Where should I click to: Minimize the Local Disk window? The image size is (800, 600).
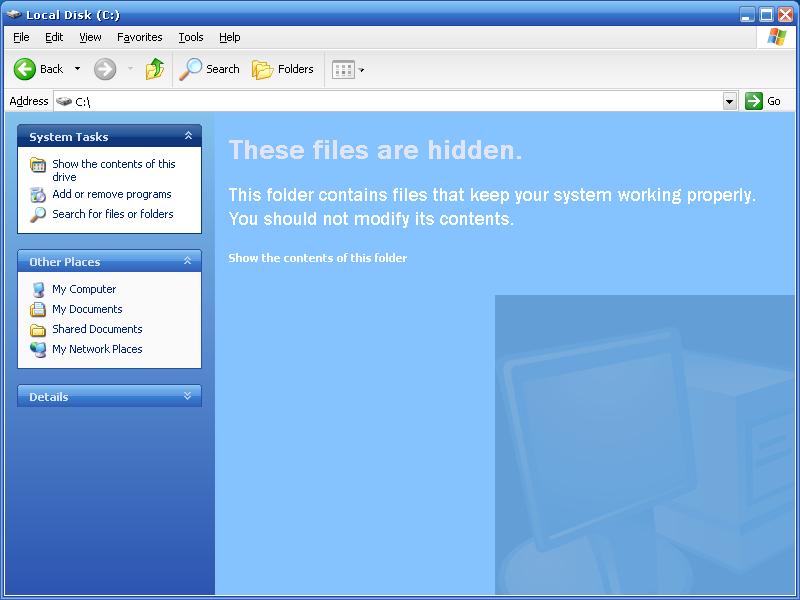point(747,15)
